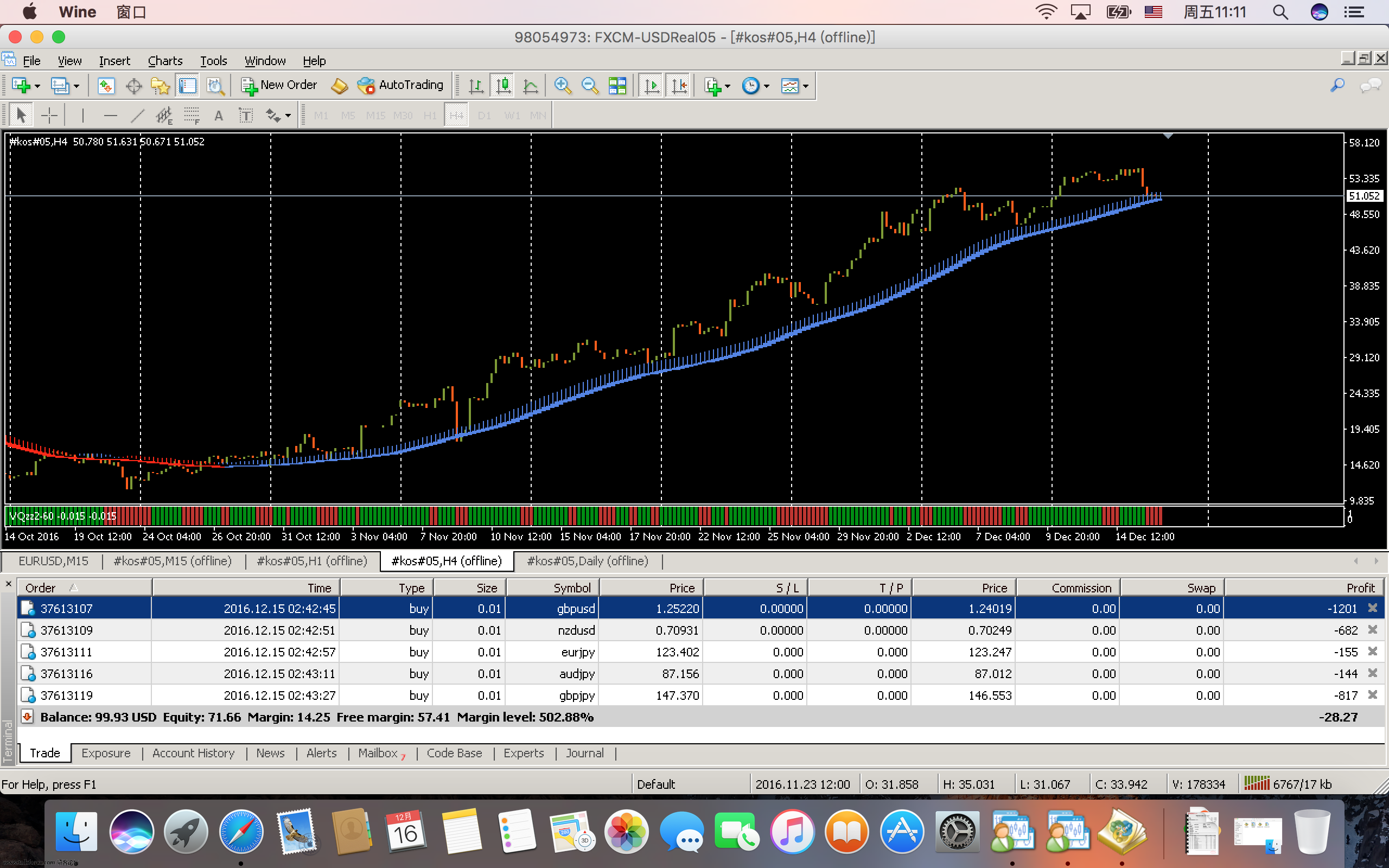
Task: Zoom out on the chart
Action: pos(589,86)
